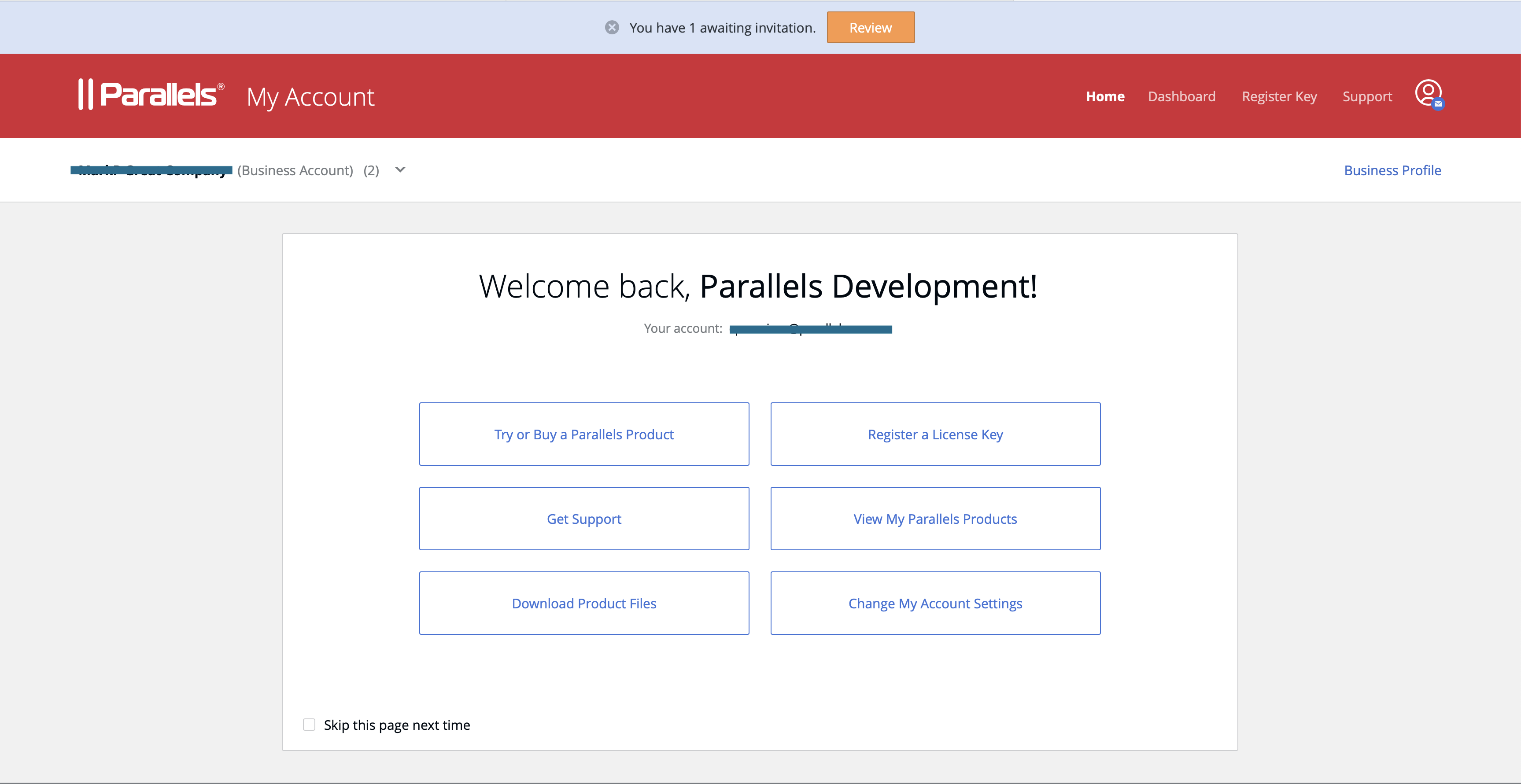Viewport: 1521px width, 784px height.
Task: Click the (Business Account) label
Action: (x=295, y=170)
